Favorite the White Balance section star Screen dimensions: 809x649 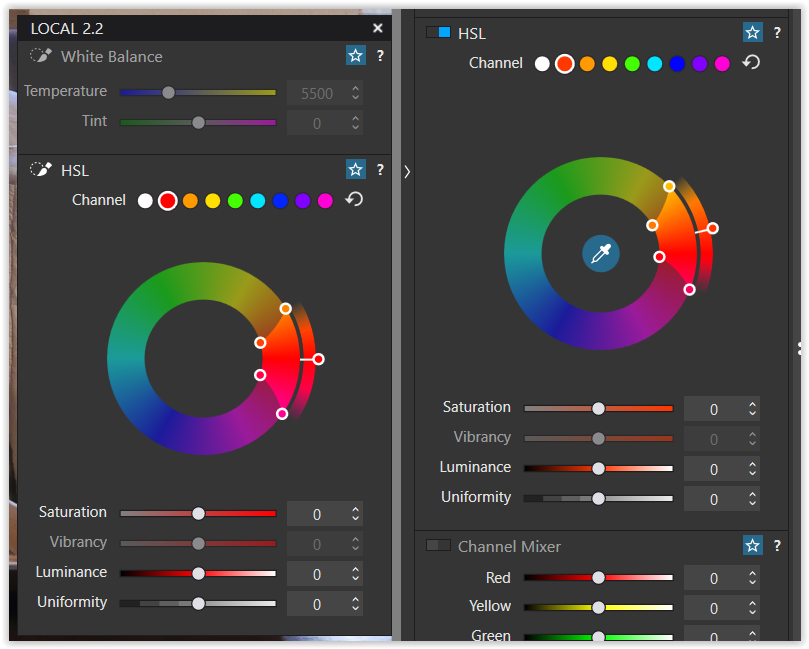pyautogui.click(x=355, y=56)
